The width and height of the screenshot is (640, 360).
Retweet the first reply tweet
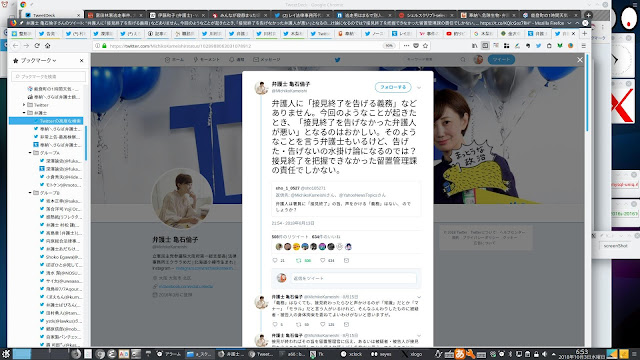298,324
